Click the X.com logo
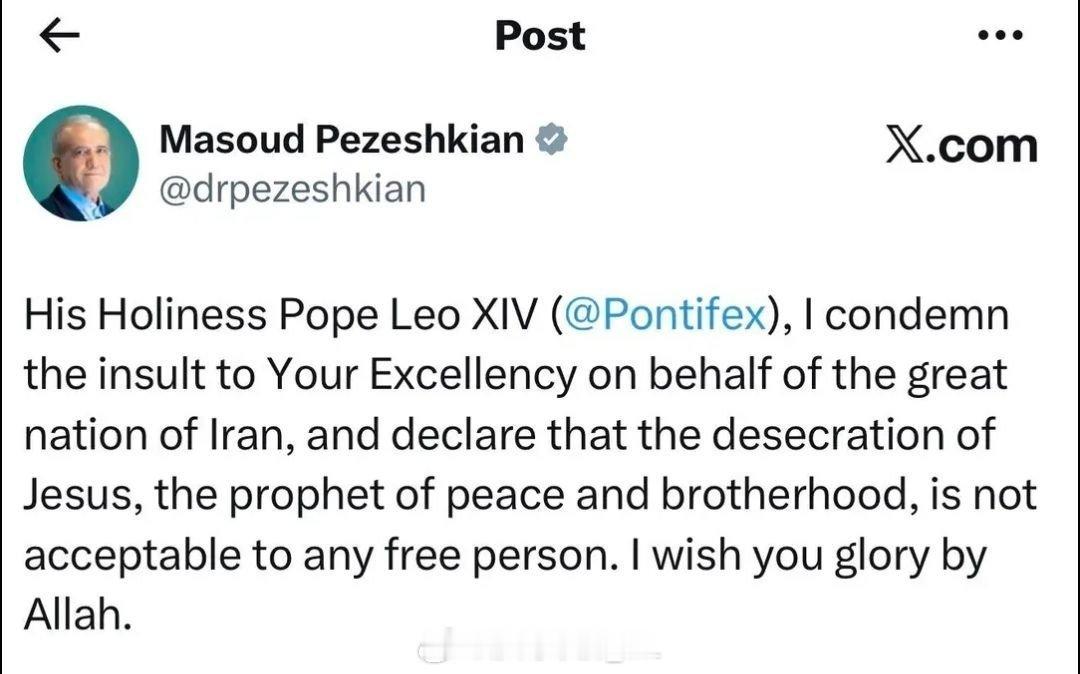Image resolution: width=1080 pixels, height=674 pixels. coord(961,146)
